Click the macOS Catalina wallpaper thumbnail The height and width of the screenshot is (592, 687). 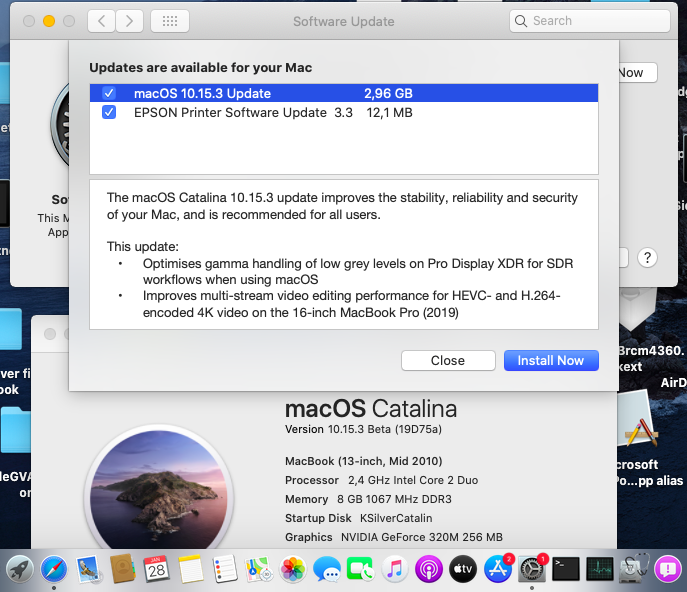pos(159,489)
